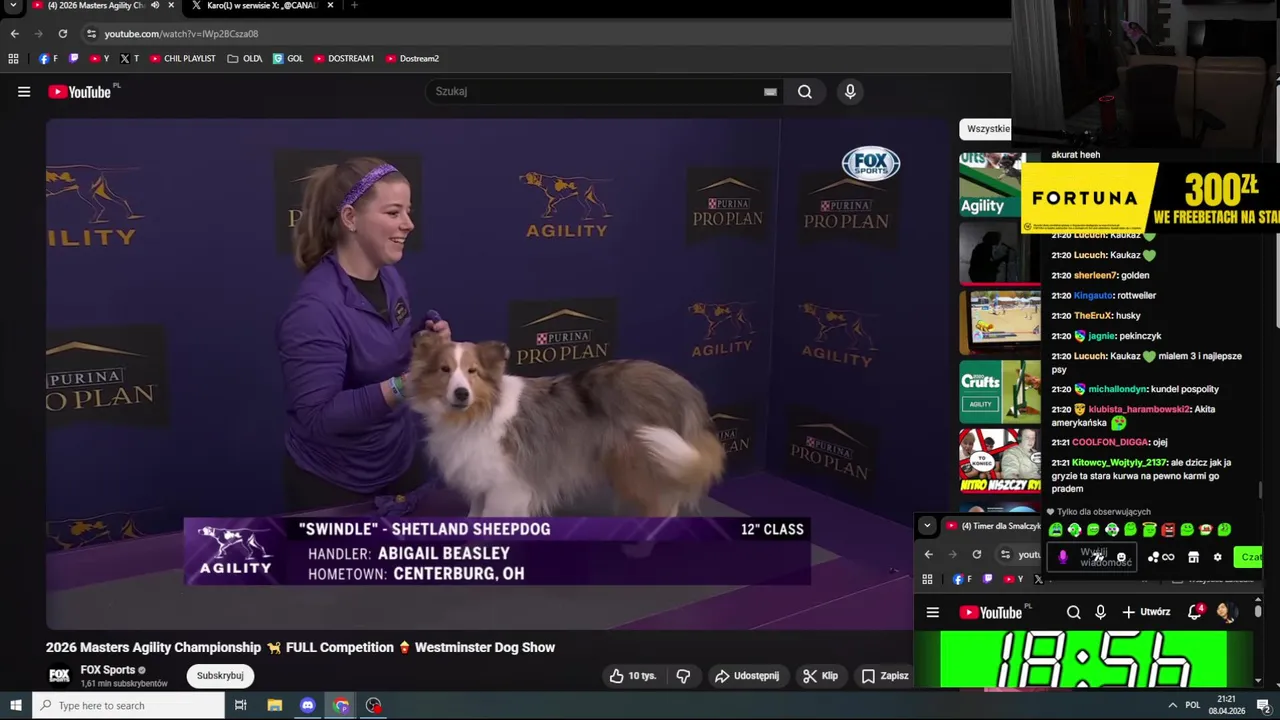Switch to the Karo(L) X tab

[260, 5]
